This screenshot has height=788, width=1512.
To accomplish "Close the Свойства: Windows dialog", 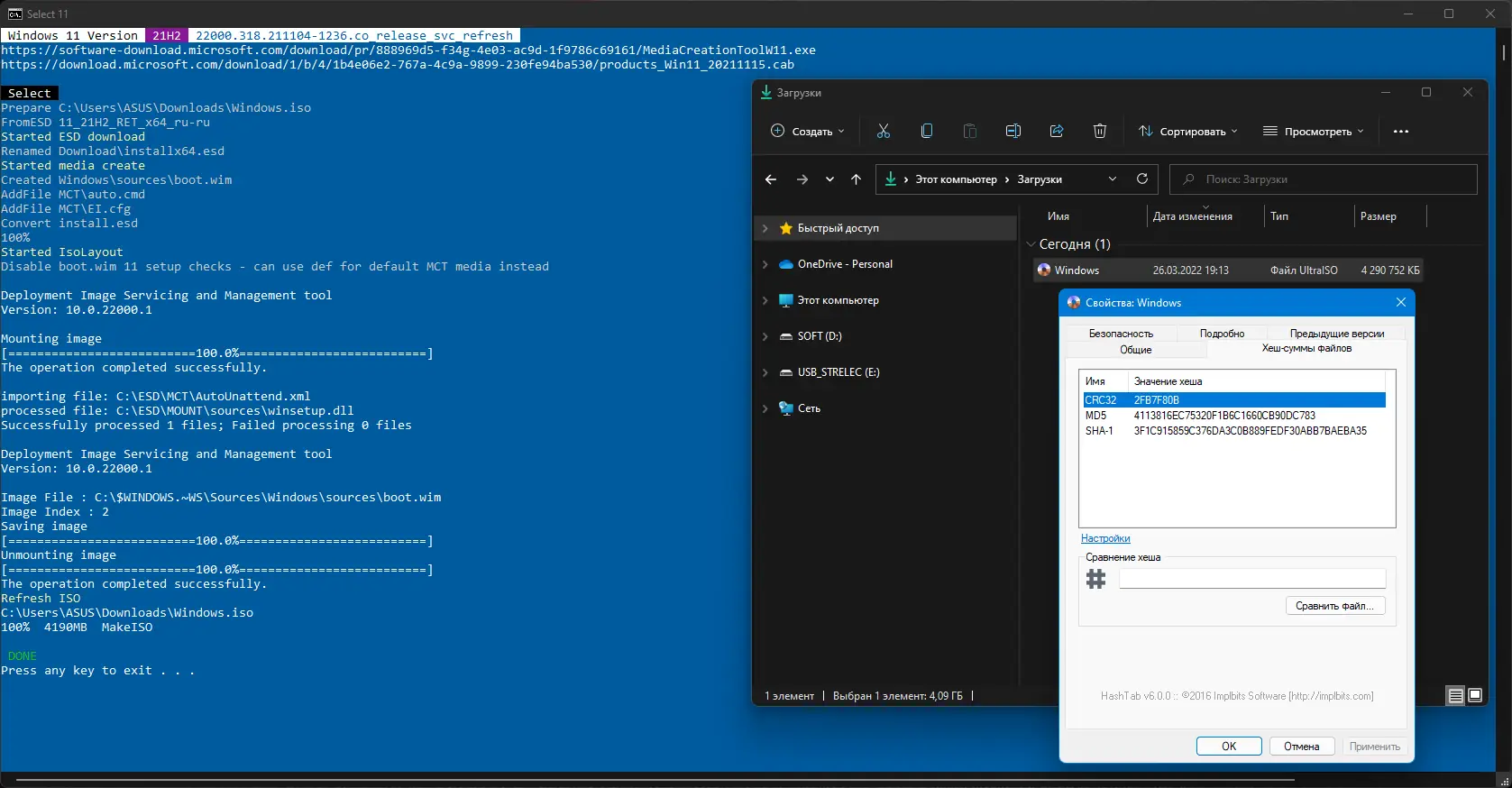I will (1401, 302).
